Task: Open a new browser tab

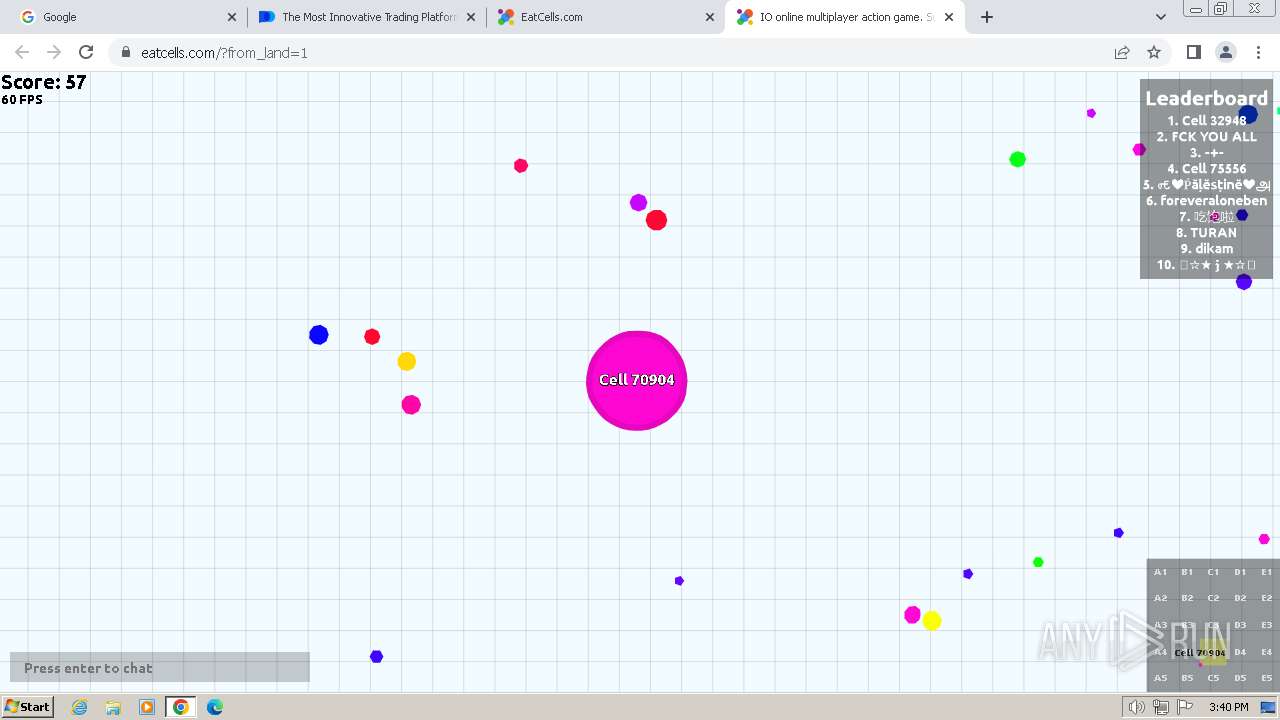Action: [987, 17]
